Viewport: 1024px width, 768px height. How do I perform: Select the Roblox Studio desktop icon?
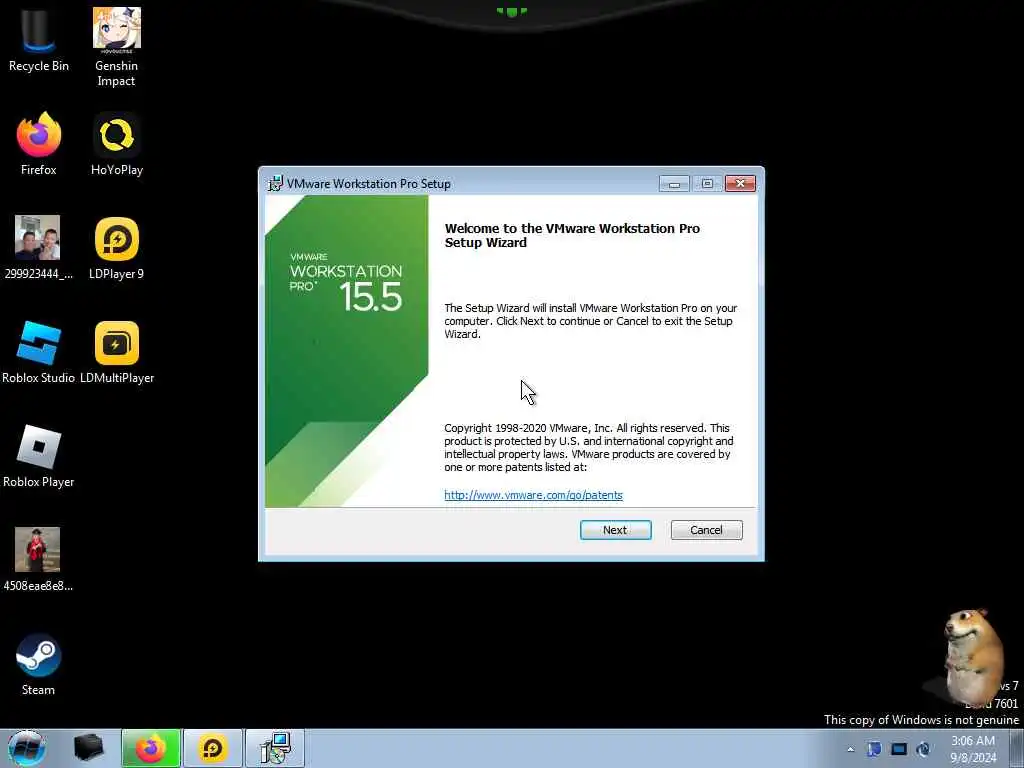(x=39, y=352)
